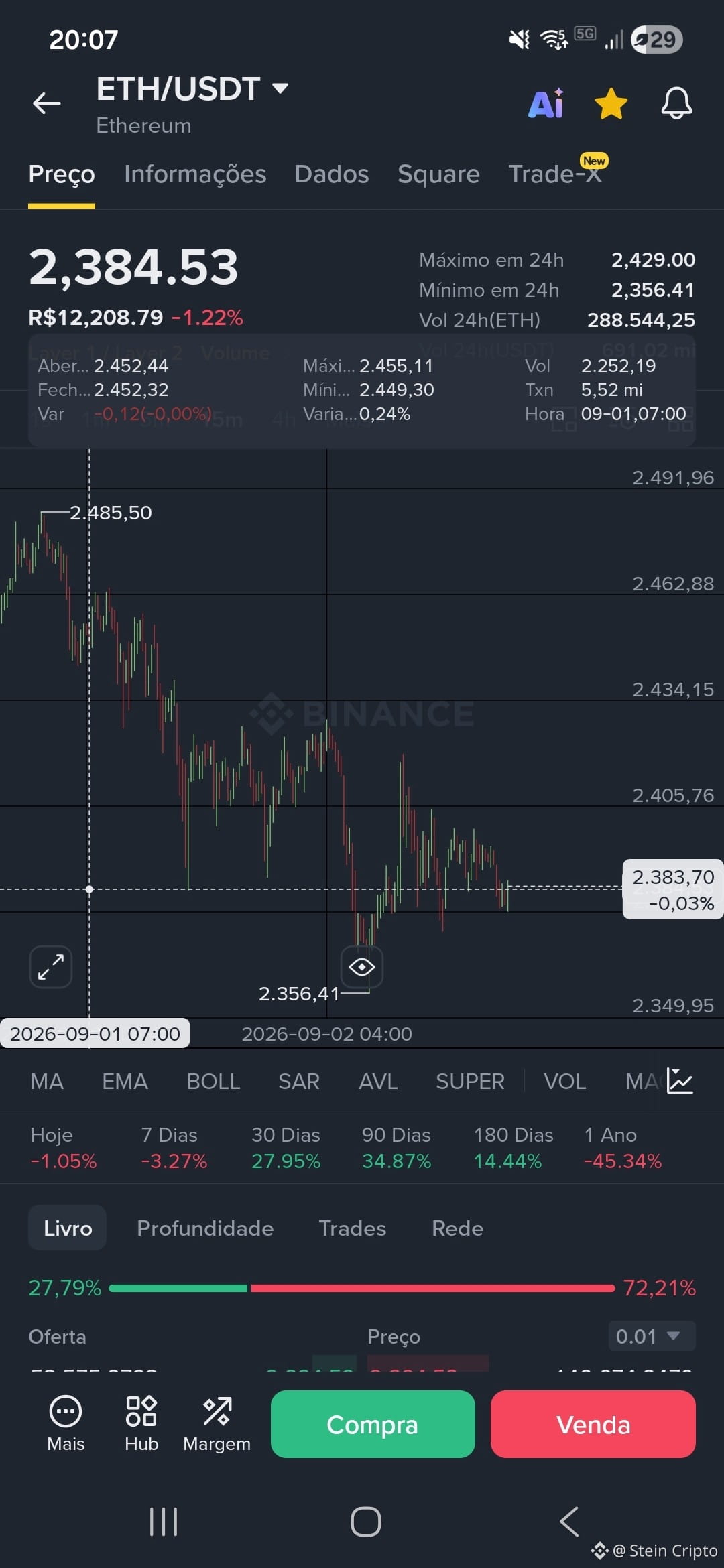Open indicator settings chart icon
The height and width of the screenshot is (1568, 724).
click(680, 1081)
